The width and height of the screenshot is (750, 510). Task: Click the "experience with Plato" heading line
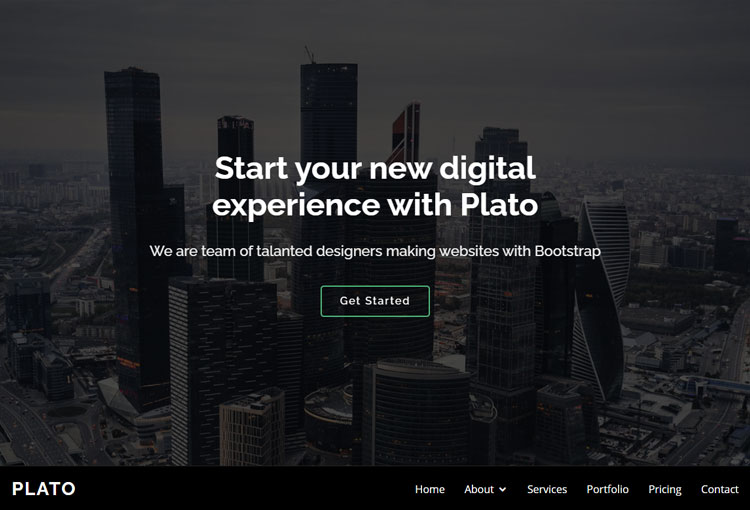[375, 205]
